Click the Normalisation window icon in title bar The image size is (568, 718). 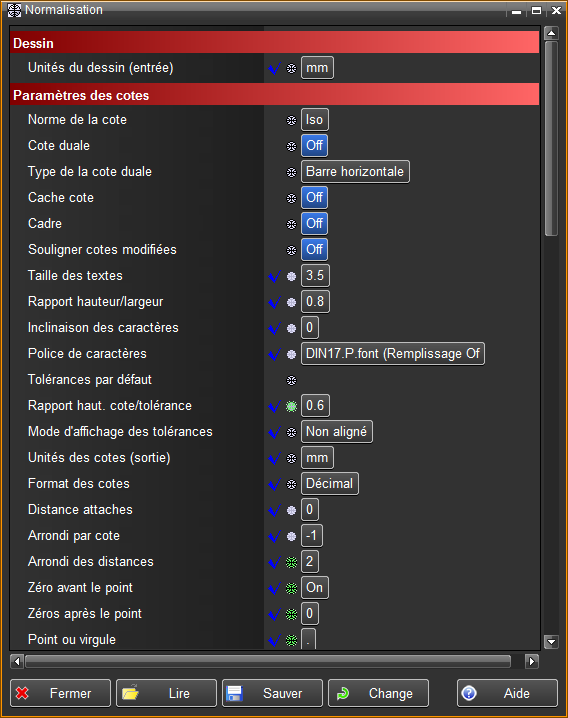14,10
